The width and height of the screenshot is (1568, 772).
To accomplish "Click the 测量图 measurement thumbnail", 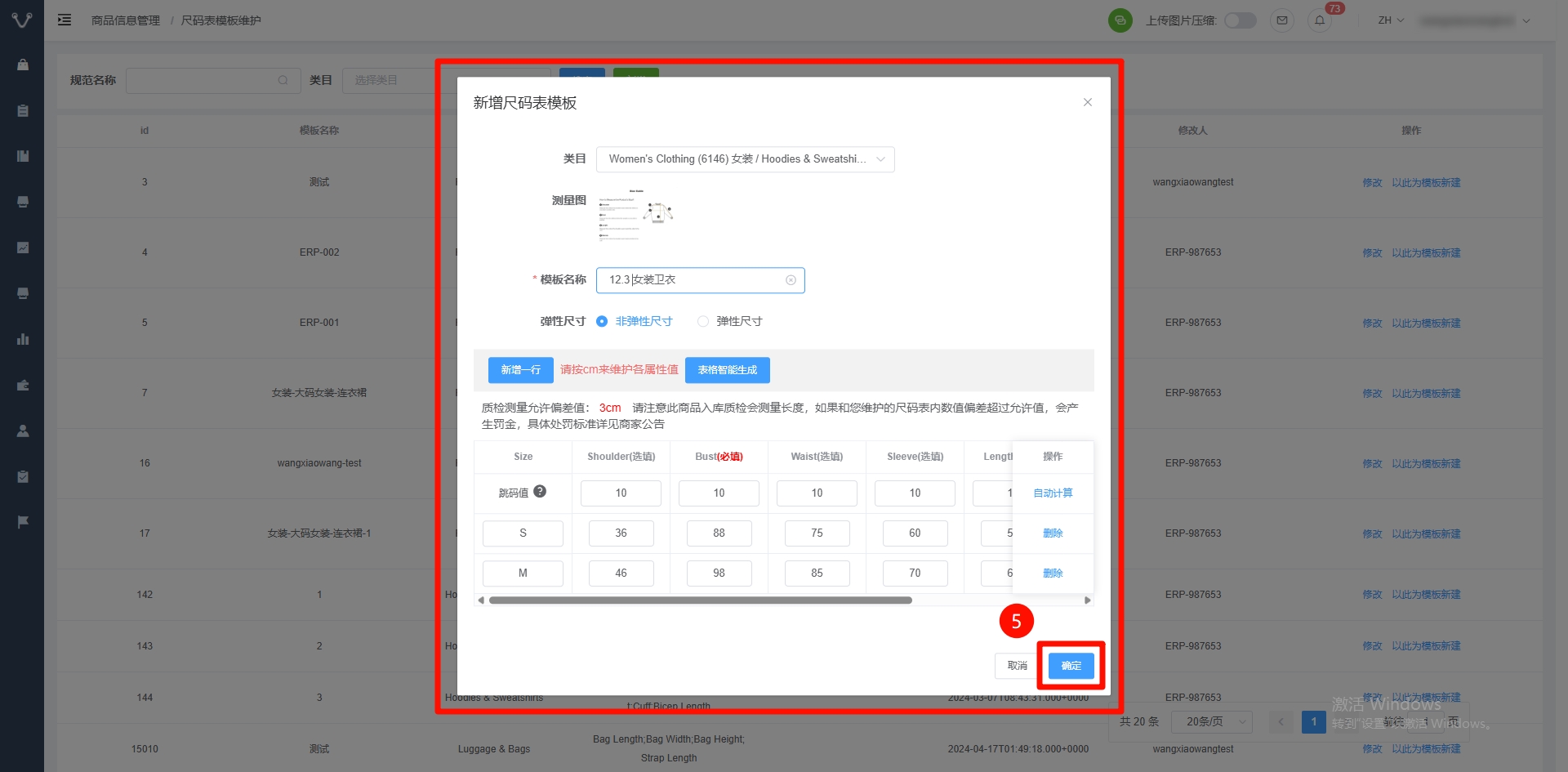I will click(635, 216).
